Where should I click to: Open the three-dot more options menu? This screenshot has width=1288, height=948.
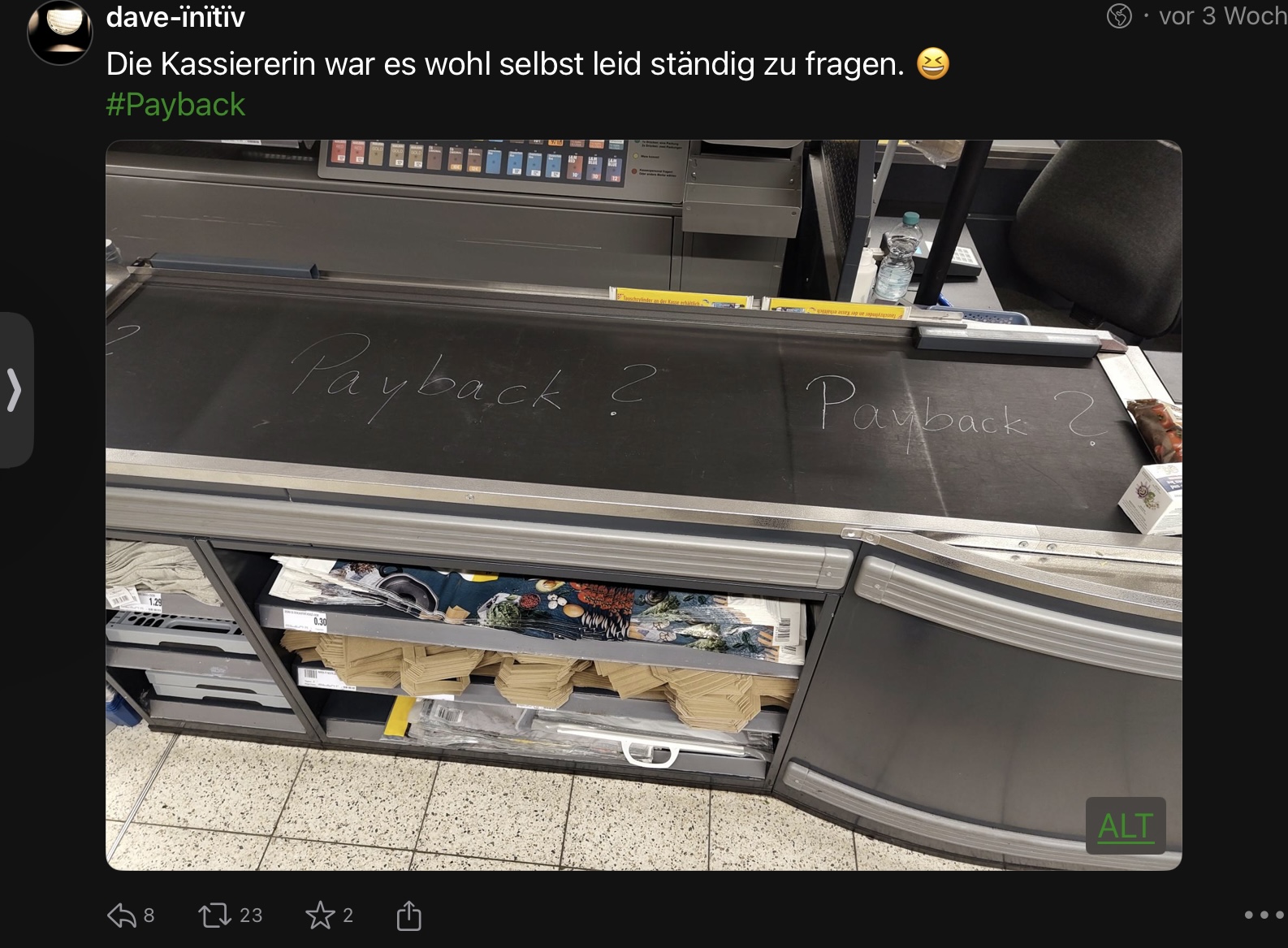tap(1264, 916)
